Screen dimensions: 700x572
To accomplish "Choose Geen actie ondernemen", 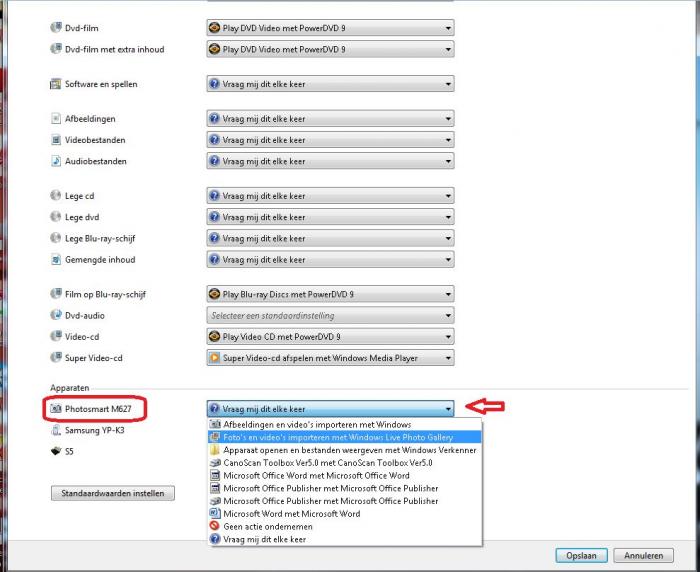I will pyautogui.click(x=345, y=526).
